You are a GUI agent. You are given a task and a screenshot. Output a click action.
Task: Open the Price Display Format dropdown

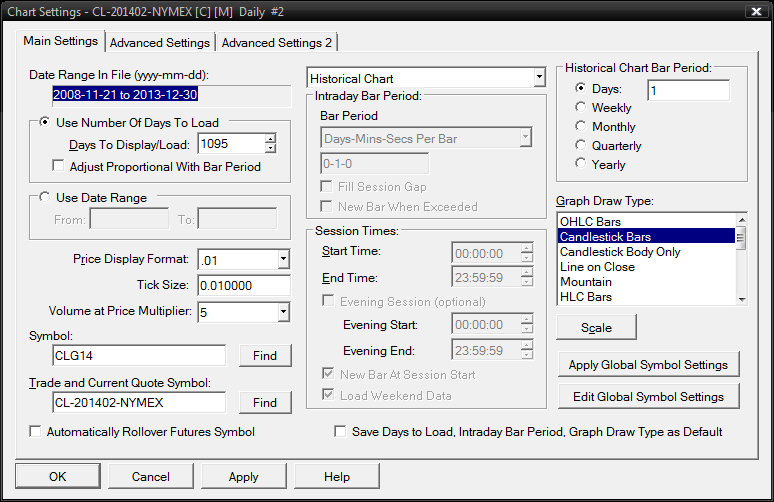pos(283,259)
